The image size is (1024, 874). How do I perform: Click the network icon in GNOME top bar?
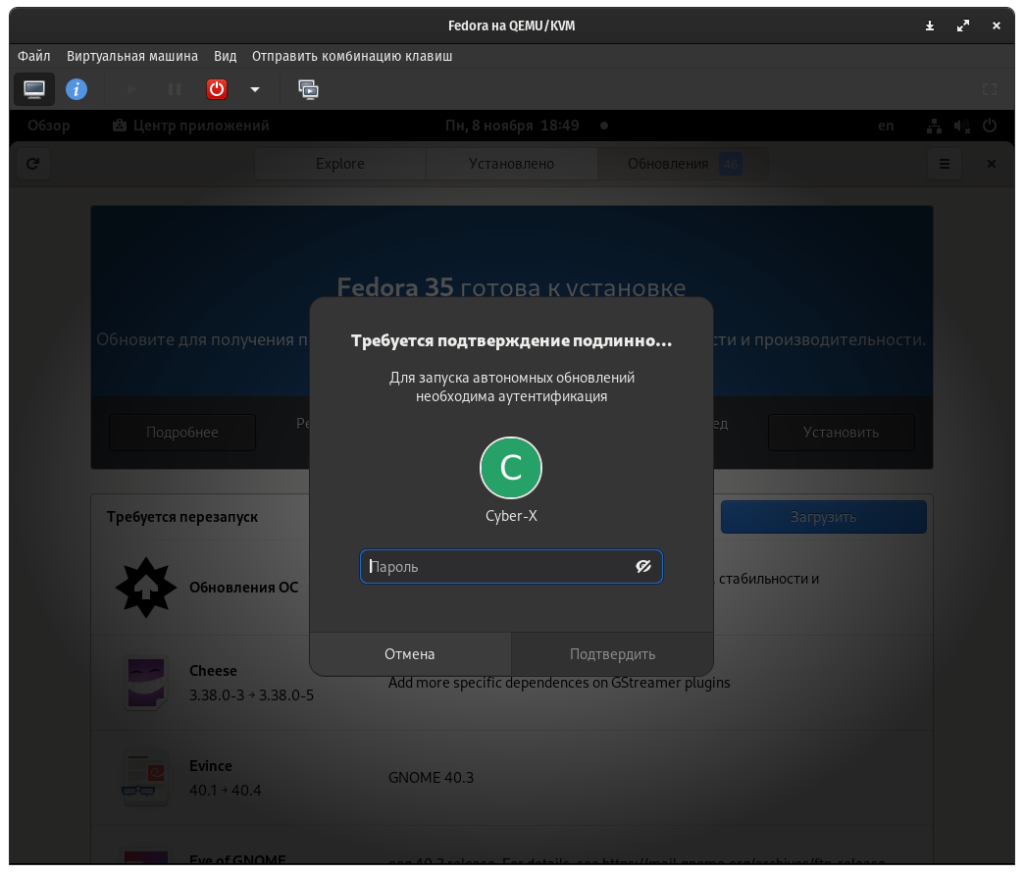click(934, 126)
